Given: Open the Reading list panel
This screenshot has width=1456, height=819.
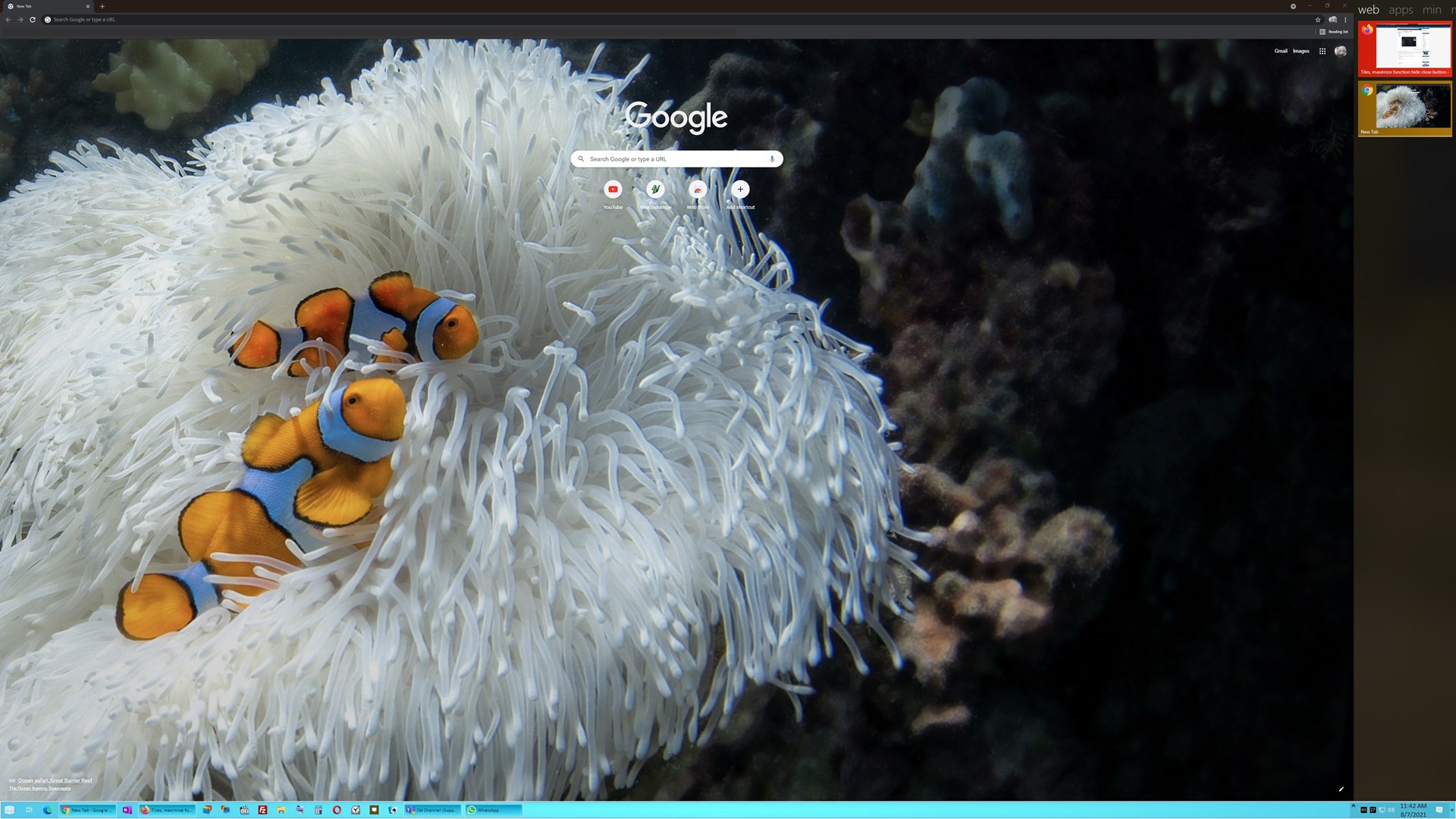Looking at the screenshot, I should tap(1333, 32).
